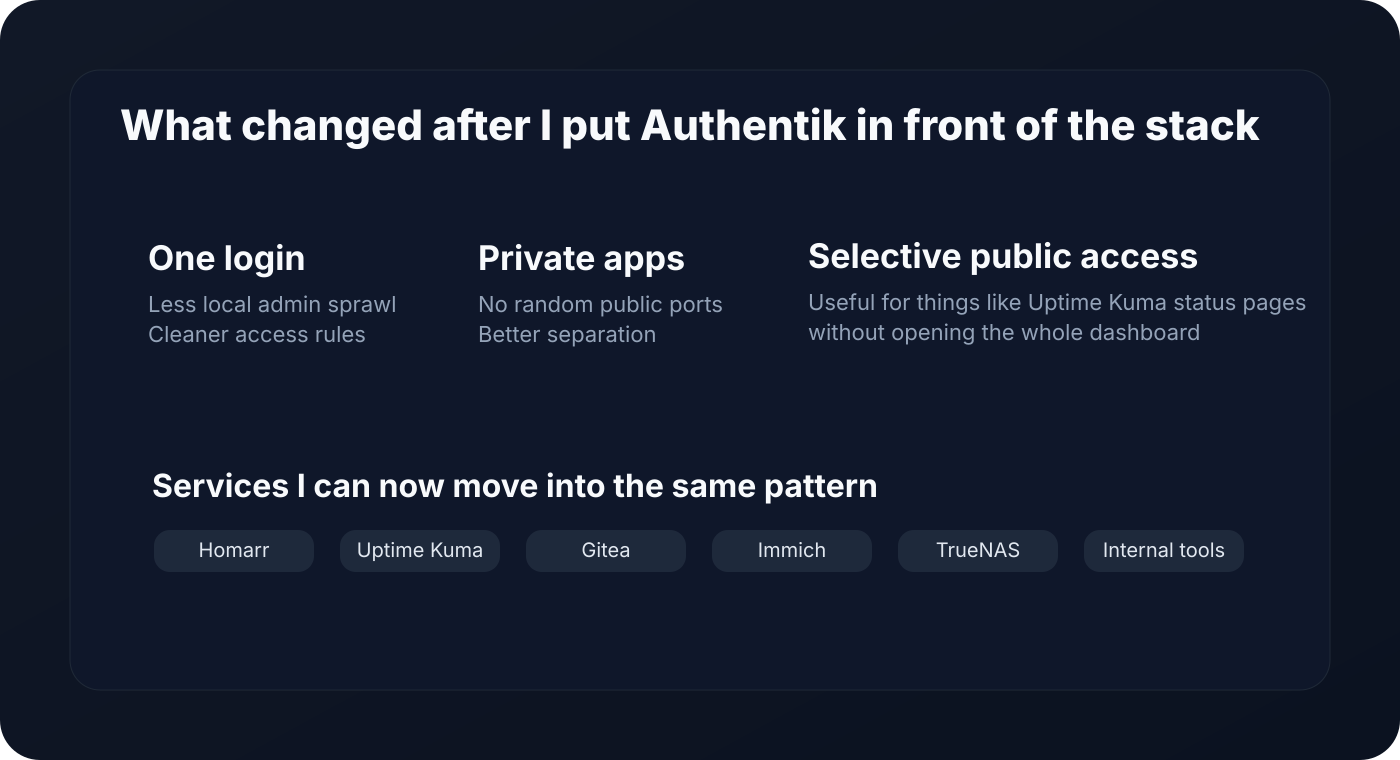The width and height of the screenshot is (1400, 760).
Task: Click the "One login" heading
Action: [227, 258]
